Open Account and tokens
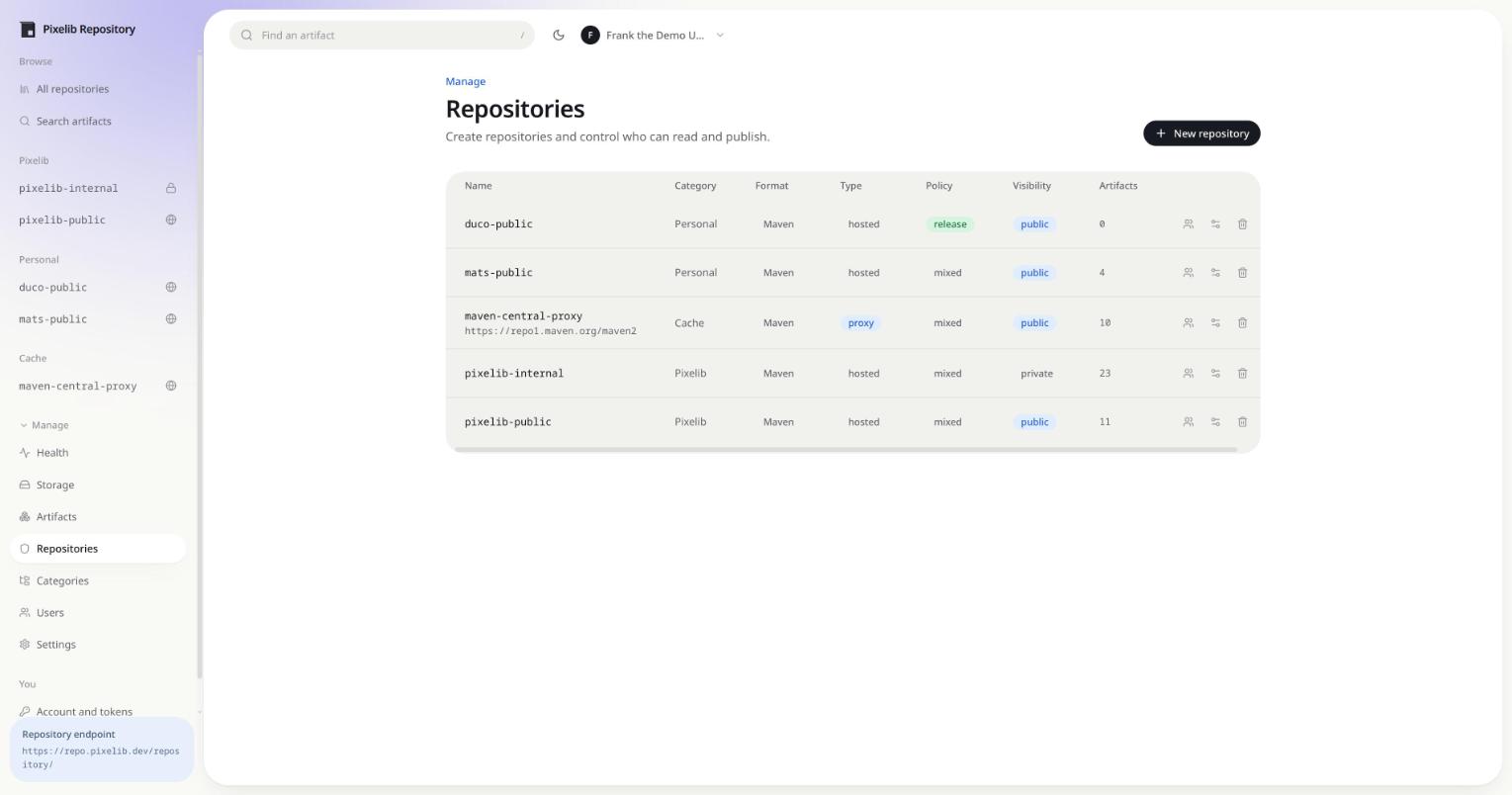Screen dimensions: 1512x795 [98, 711]
